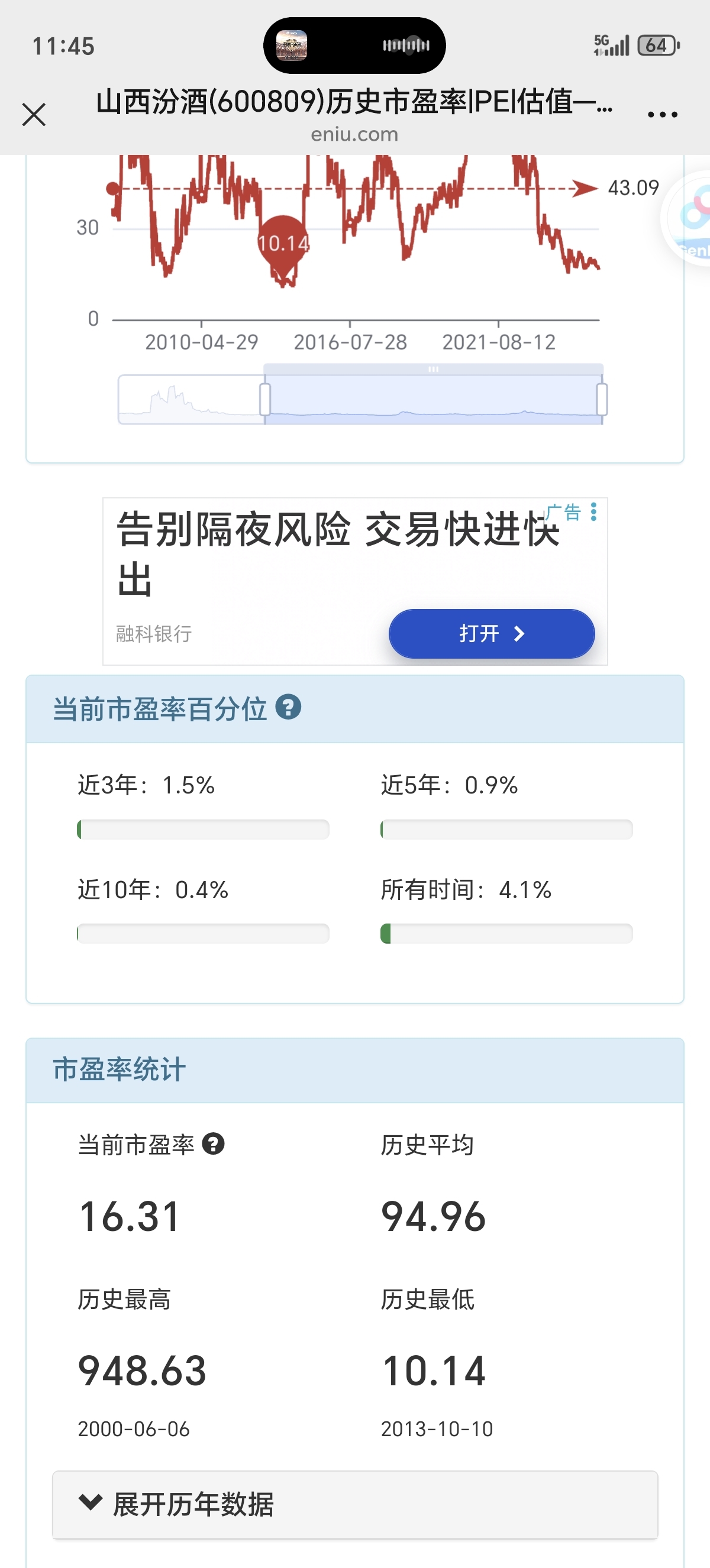This screenshot has height=1568, width=710.
Task: Tap the 10.14 lowest-point marker on chart
Action: coord(283,244)
